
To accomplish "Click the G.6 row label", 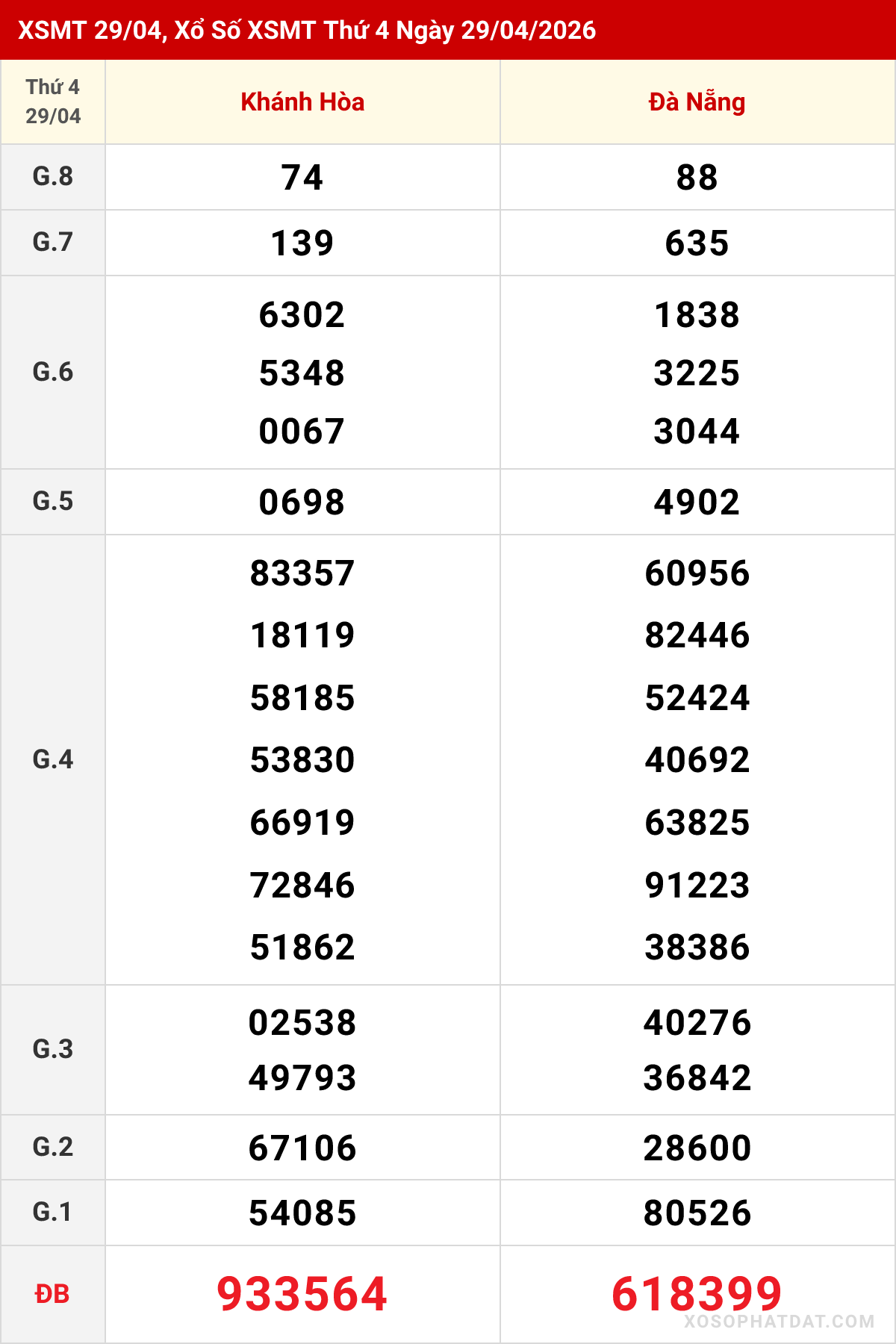I will (x=53, y=372).
